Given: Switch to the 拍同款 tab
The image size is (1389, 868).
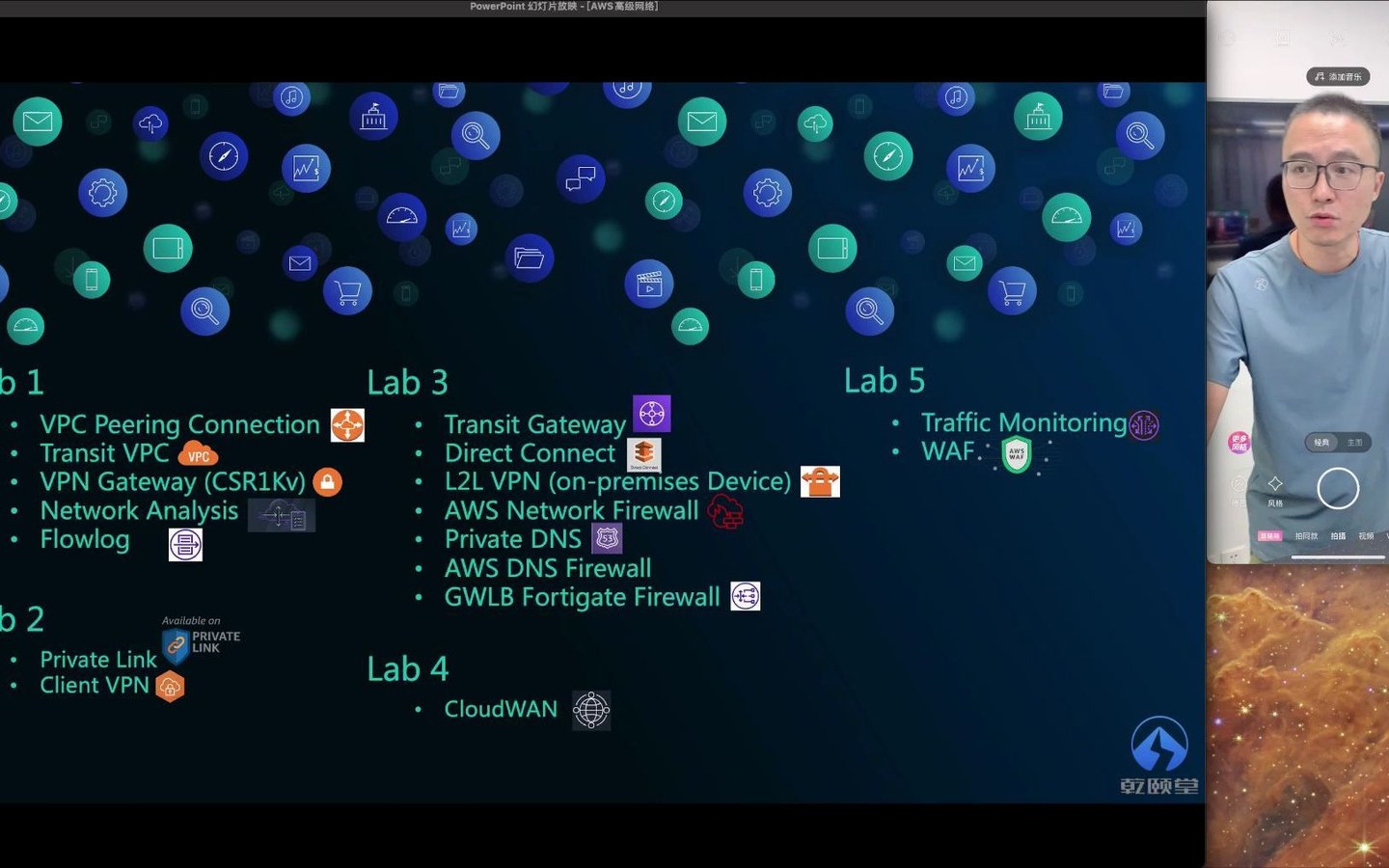Looking at the screenshot, I should [x=1306, y=536].
